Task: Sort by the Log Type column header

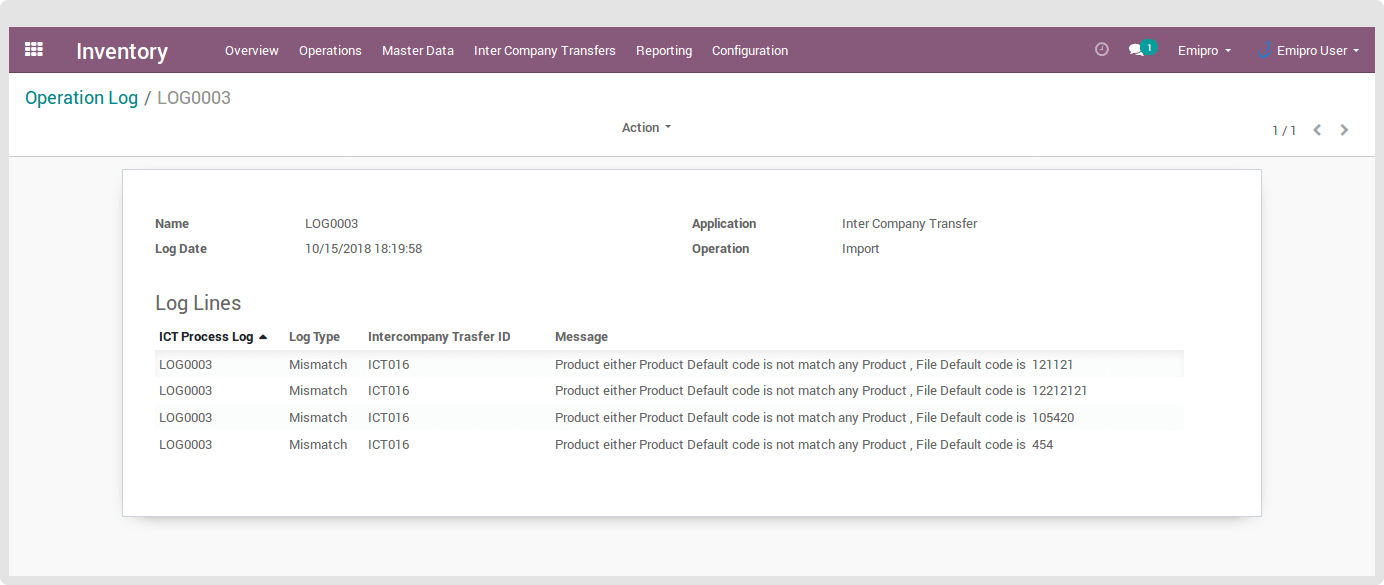Action: coord(314,337)
